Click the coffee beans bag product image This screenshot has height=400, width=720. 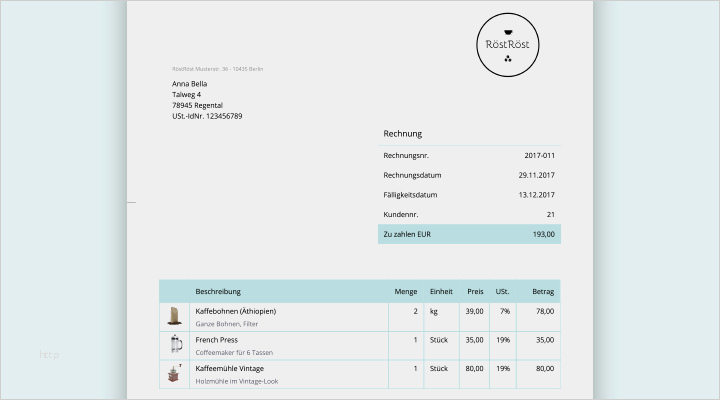coord(174,317)
